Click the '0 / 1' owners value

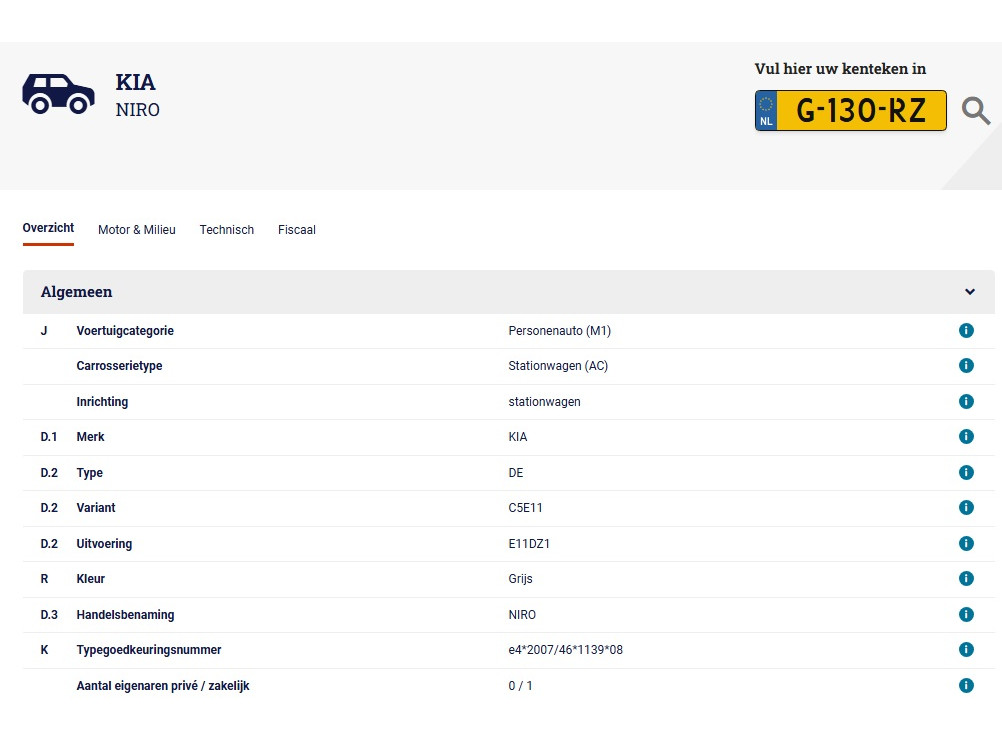point(520,685)
